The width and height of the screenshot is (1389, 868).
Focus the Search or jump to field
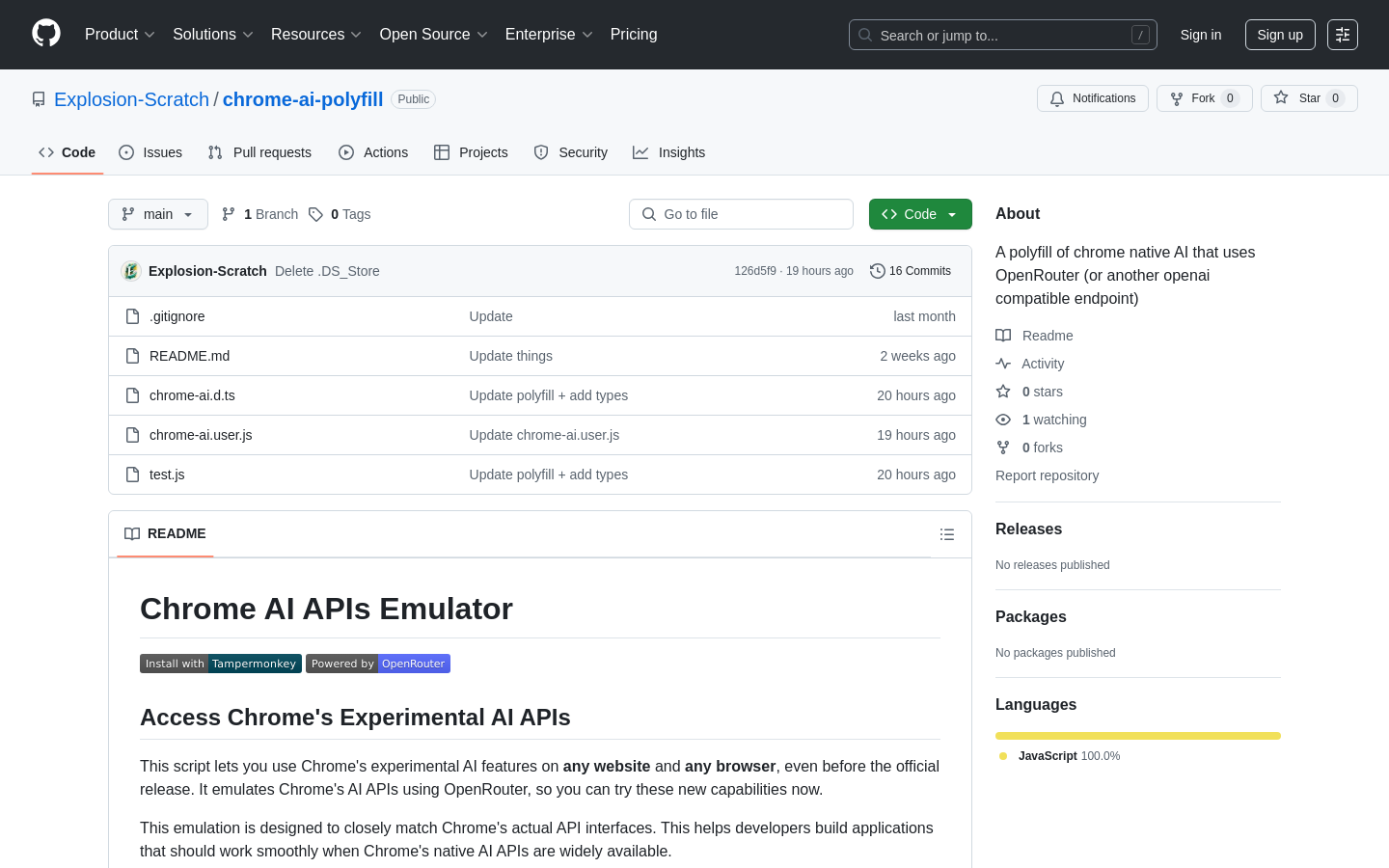(x=1003, y=35)
